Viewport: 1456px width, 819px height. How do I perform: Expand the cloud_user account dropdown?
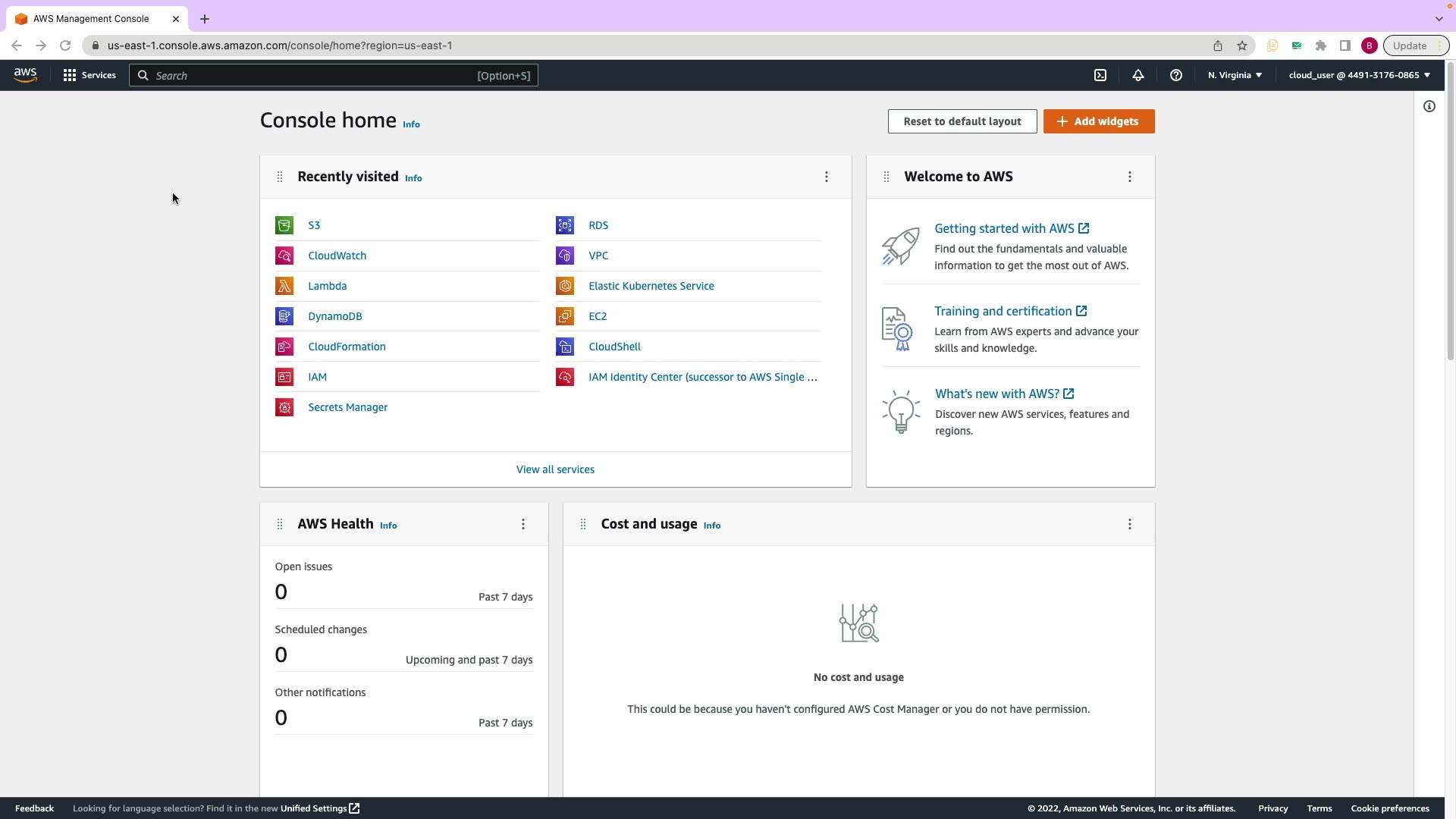click(x=1359, y=75)
